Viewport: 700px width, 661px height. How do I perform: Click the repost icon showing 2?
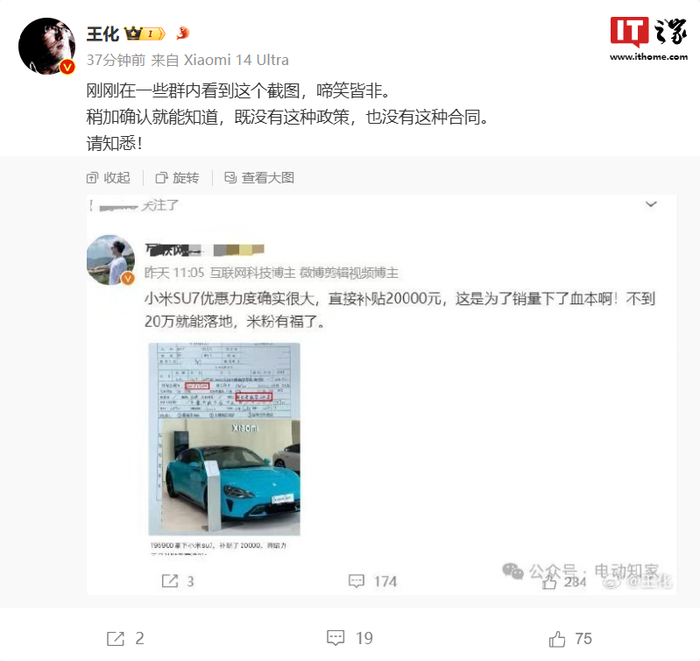point(116,638)
